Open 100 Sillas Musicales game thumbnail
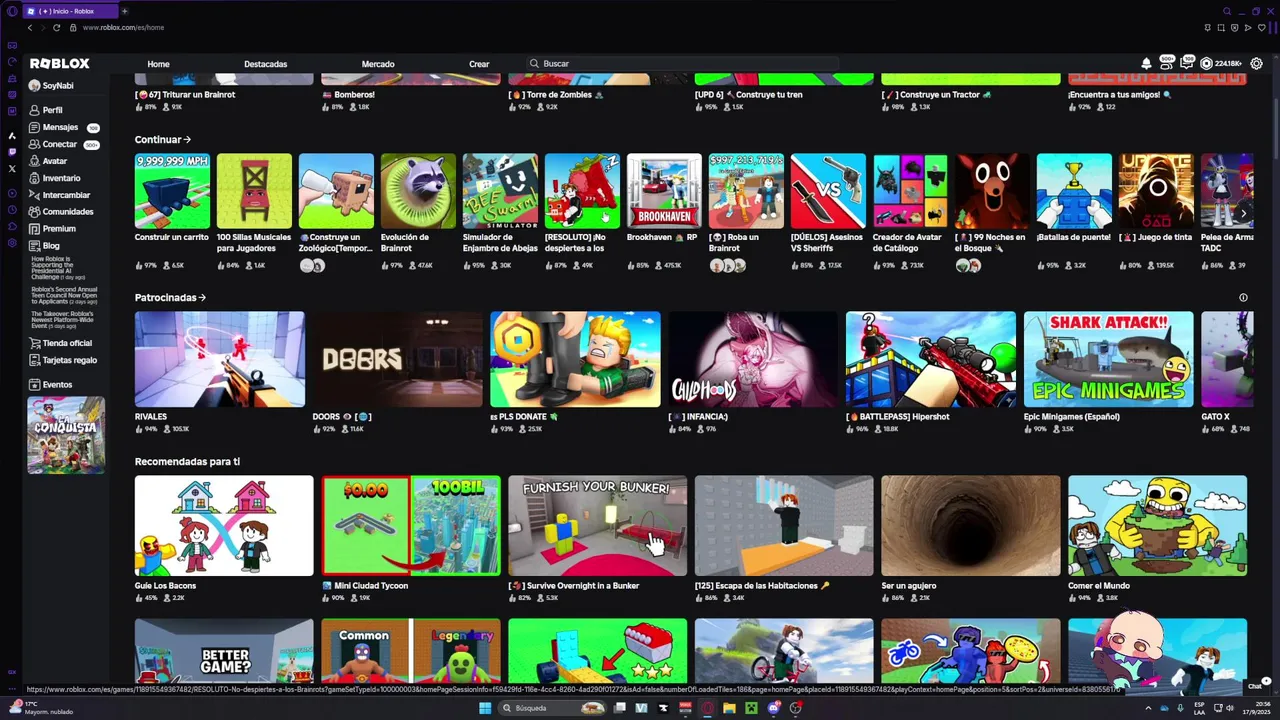The height and width of the screenshot is (720, 1280). (254, 191)
